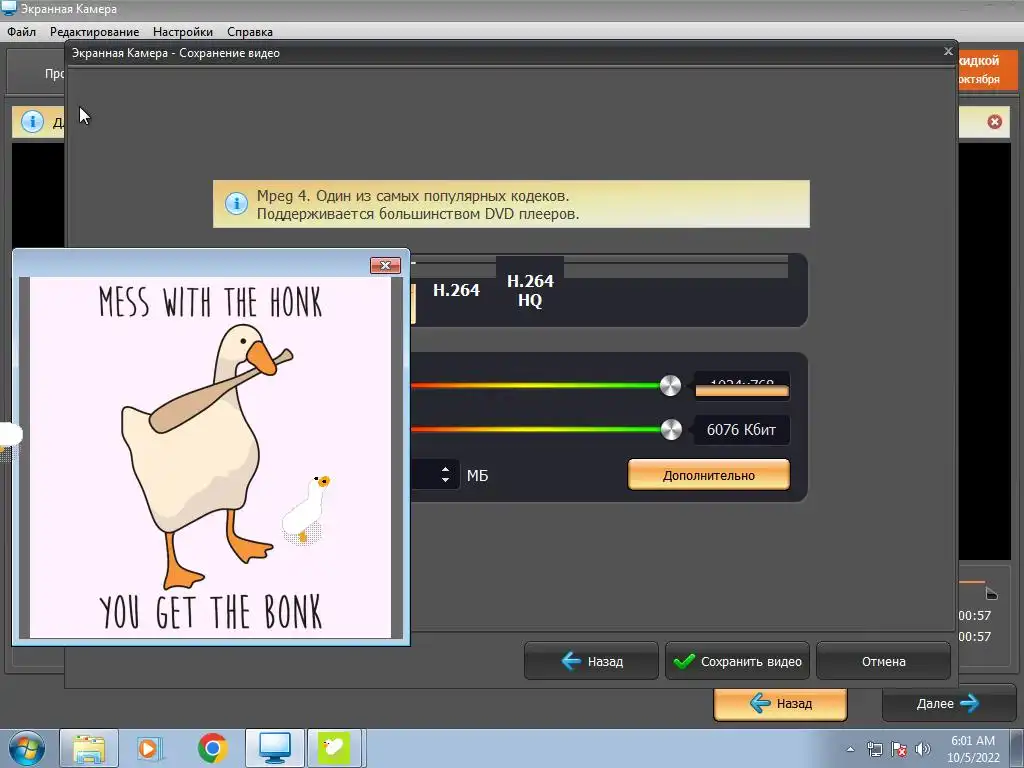
Task: Select the H.264 codec tab
Action: click(456, 290)
